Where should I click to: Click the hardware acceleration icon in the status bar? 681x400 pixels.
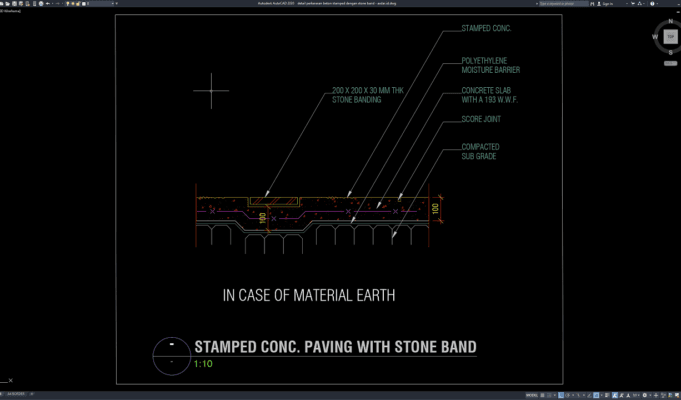pos(670,395)
